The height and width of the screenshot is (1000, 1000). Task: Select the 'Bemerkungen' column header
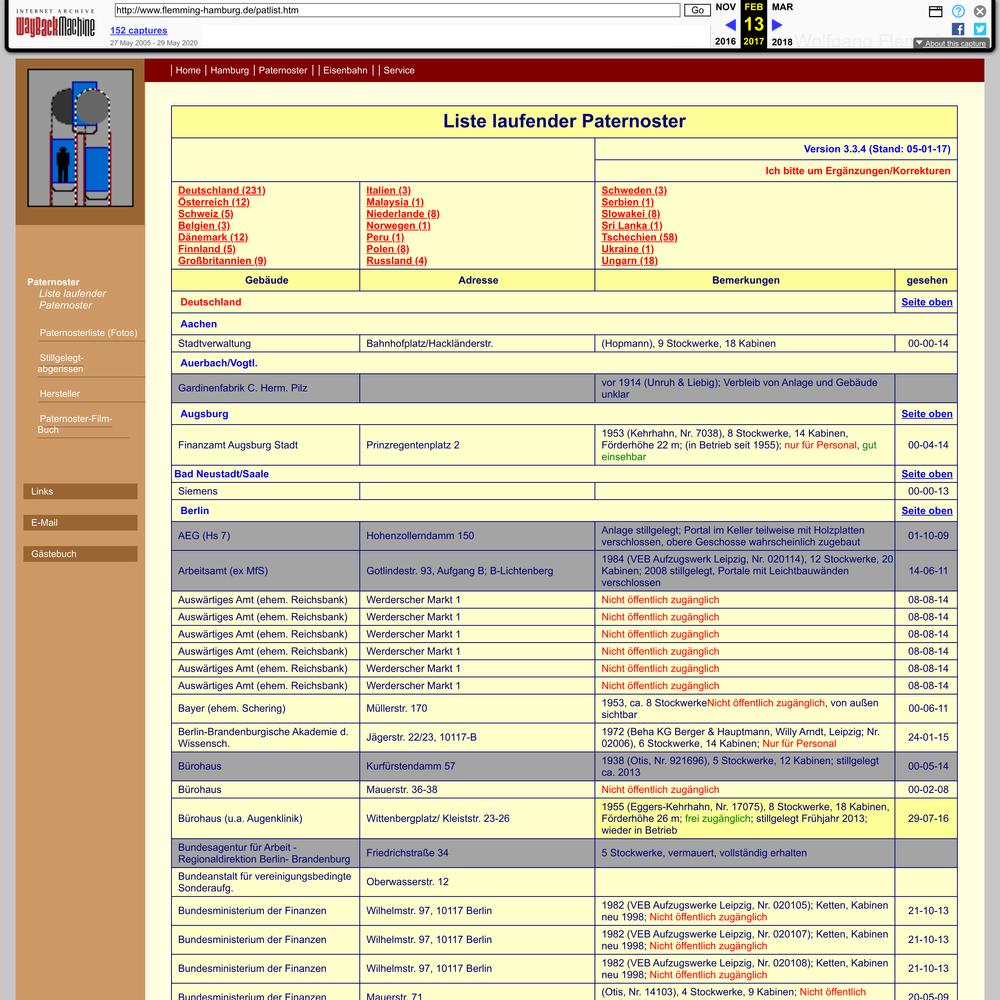click(x=745, y=280)
